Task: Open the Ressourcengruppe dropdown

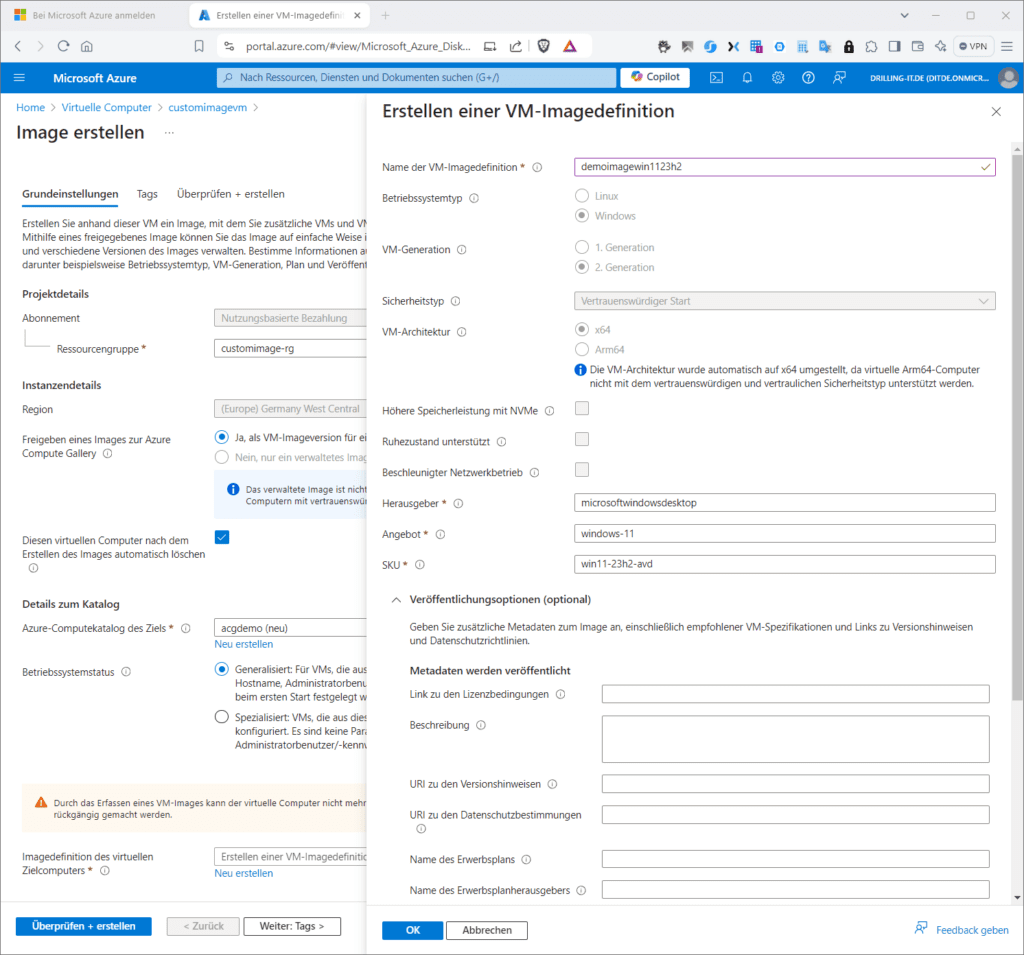Action: coord(291,349)
